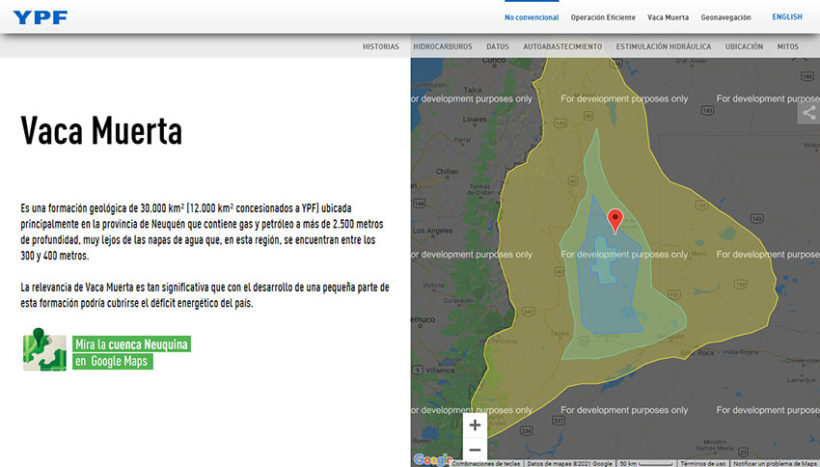
Task: Click Notificar un problema de Maps
Action: (775, 463)
